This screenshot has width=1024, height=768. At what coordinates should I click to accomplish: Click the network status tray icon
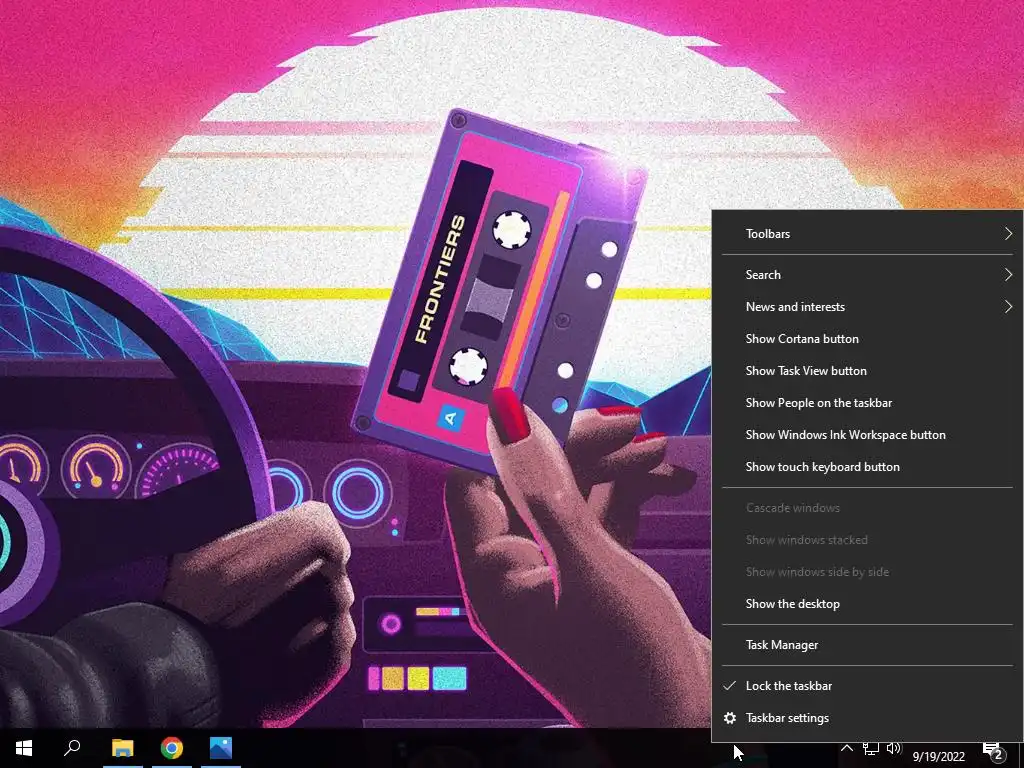tap(871, 748)
